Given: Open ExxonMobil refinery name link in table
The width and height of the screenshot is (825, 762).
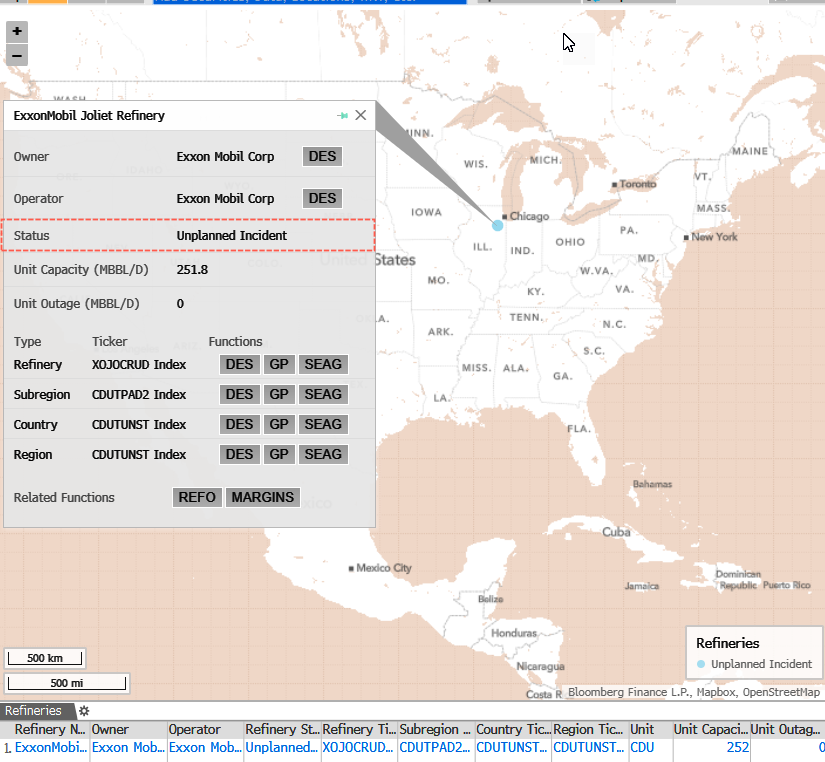Looking at the screenshot, I should coord(51,748).
